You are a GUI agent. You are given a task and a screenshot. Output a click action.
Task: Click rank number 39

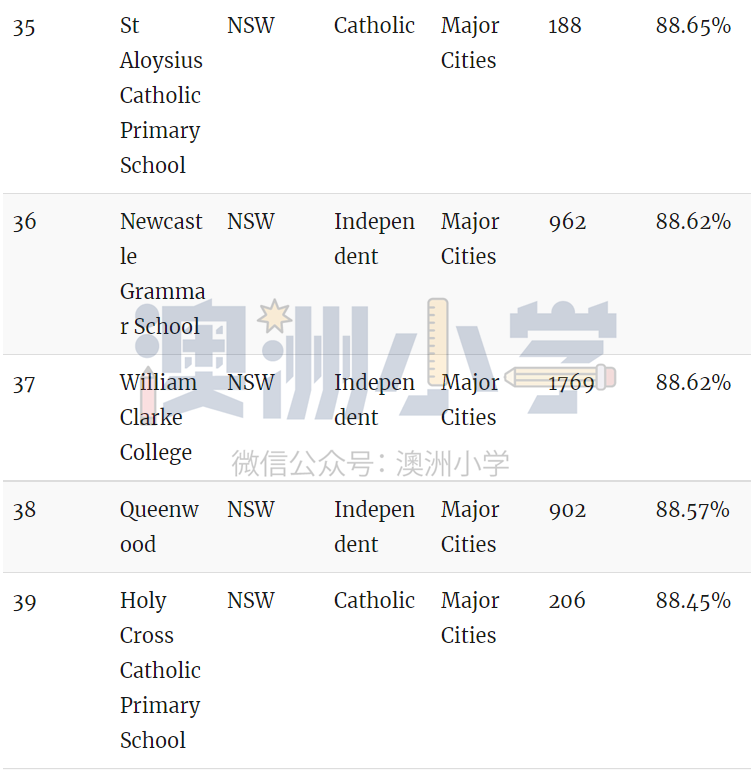click(25, 602)
